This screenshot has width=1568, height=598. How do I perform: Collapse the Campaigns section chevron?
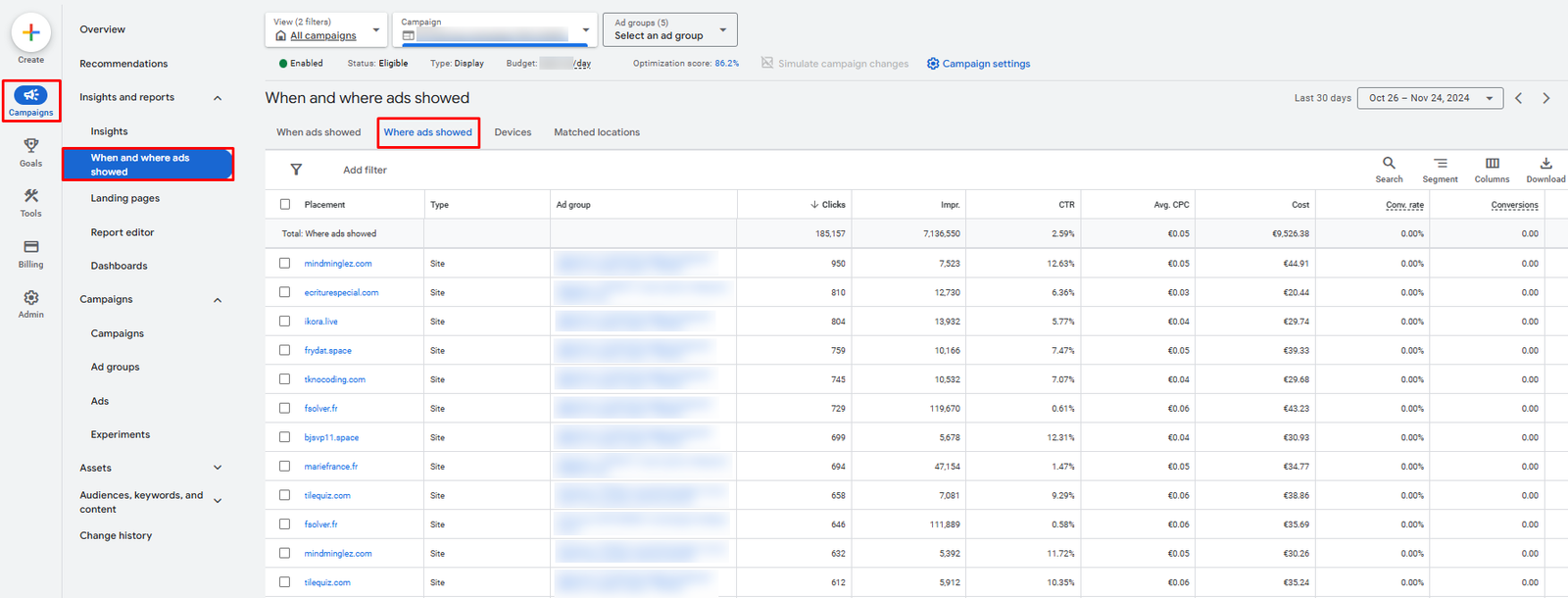click(218, 300)
